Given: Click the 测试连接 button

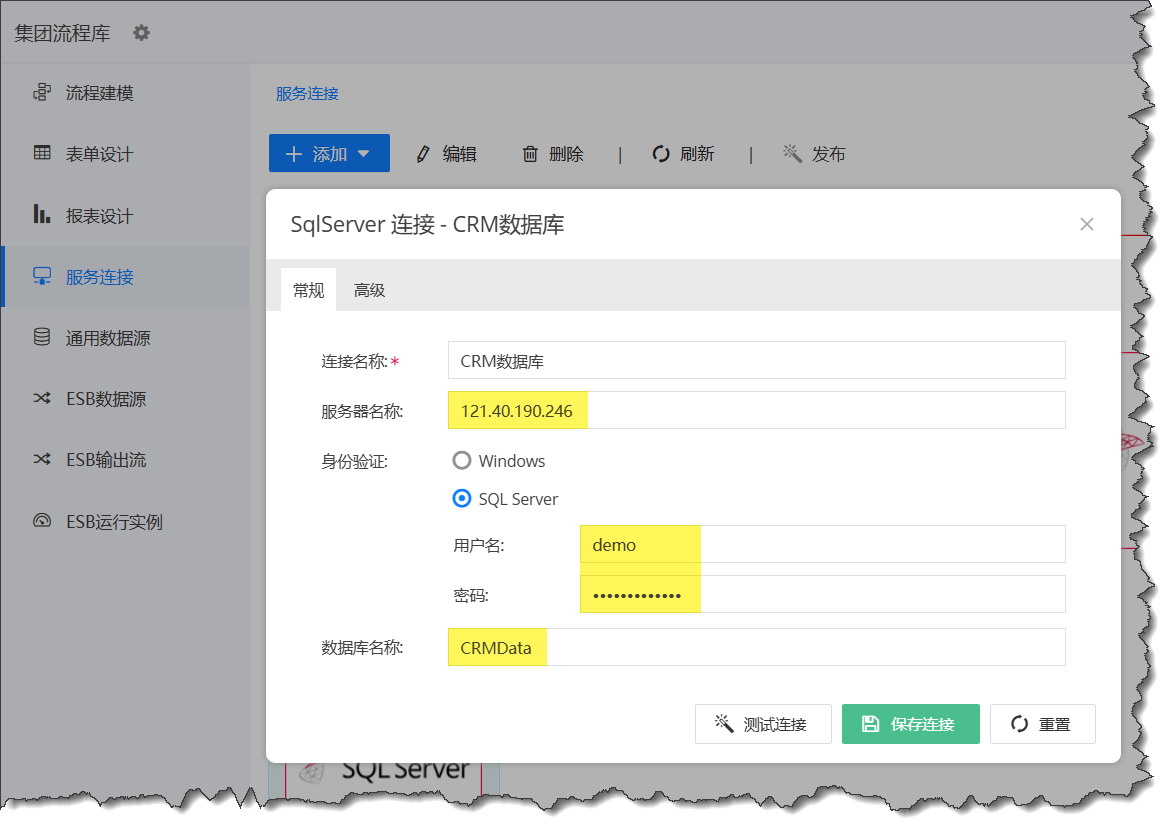Looking at the screenshot, I should coord(762,724).
